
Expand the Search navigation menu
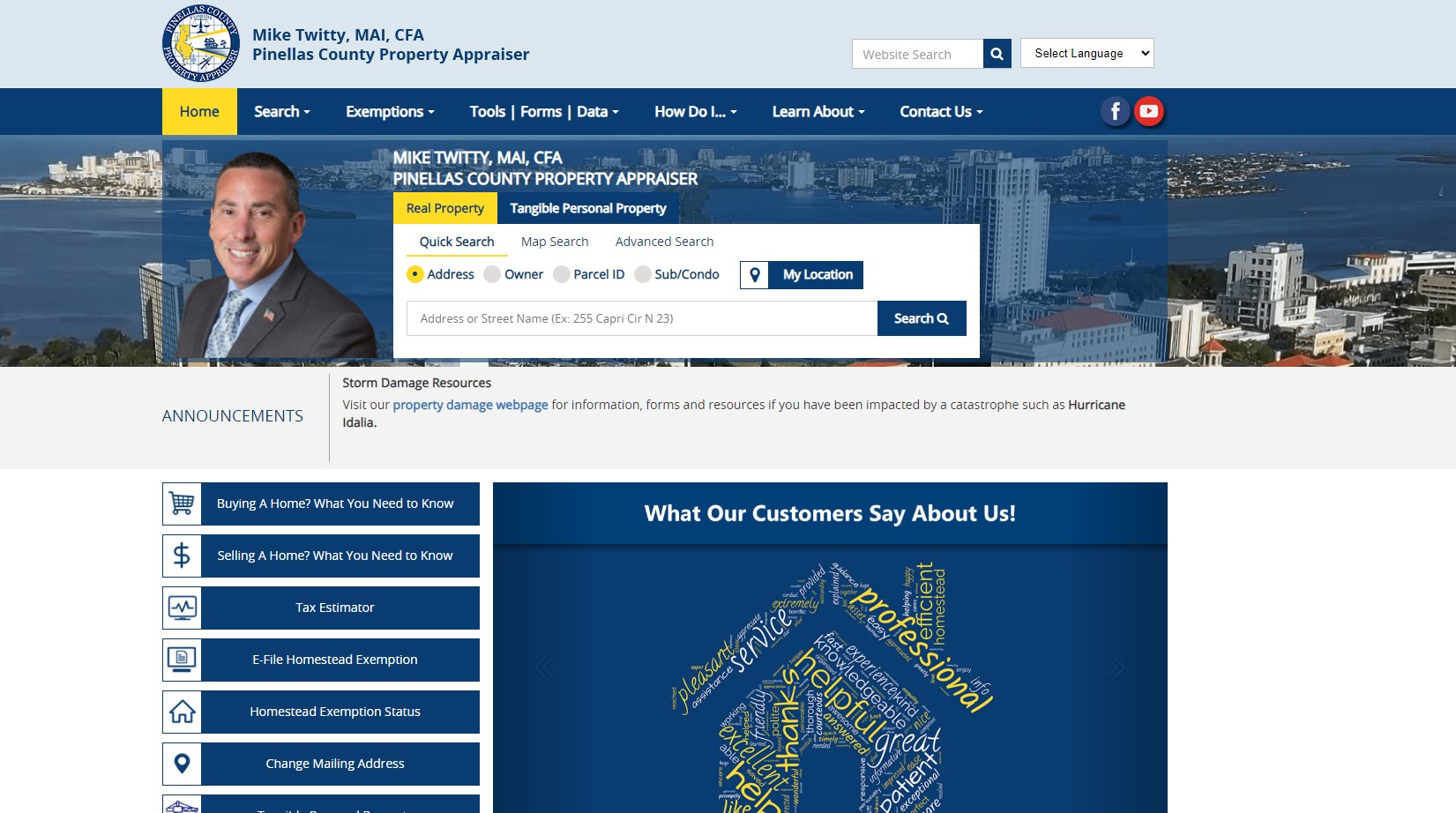pos(282,112)
